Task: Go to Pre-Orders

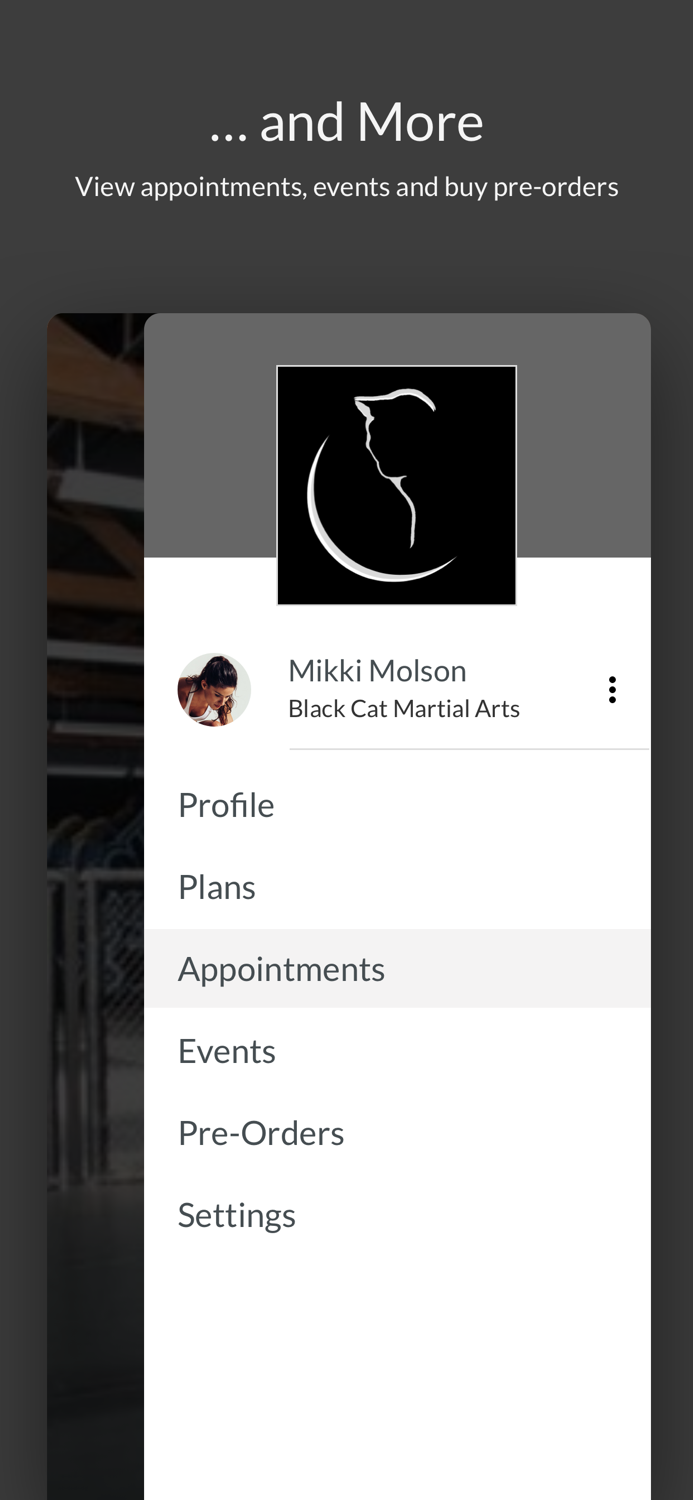Action: pyautogui.click(x=261, y=1132)
